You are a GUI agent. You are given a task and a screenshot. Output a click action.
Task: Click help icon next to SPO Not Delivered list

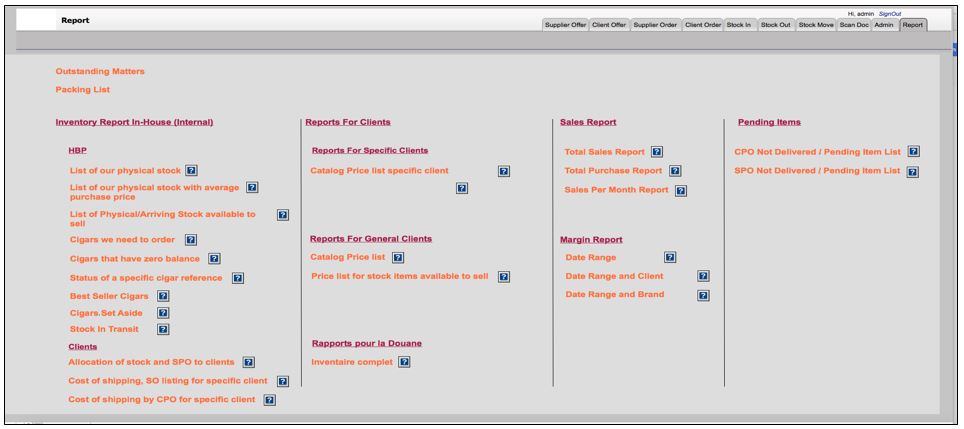(913, 171)
